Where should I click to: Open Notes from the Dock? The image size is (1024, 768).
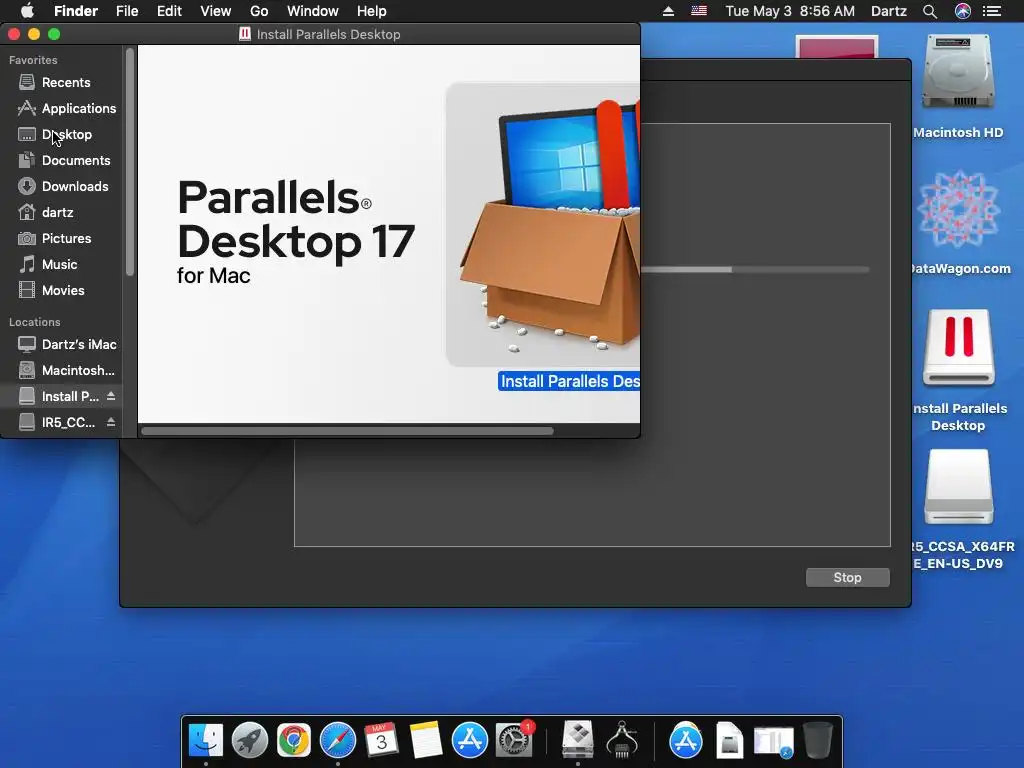tap(425, 740)
